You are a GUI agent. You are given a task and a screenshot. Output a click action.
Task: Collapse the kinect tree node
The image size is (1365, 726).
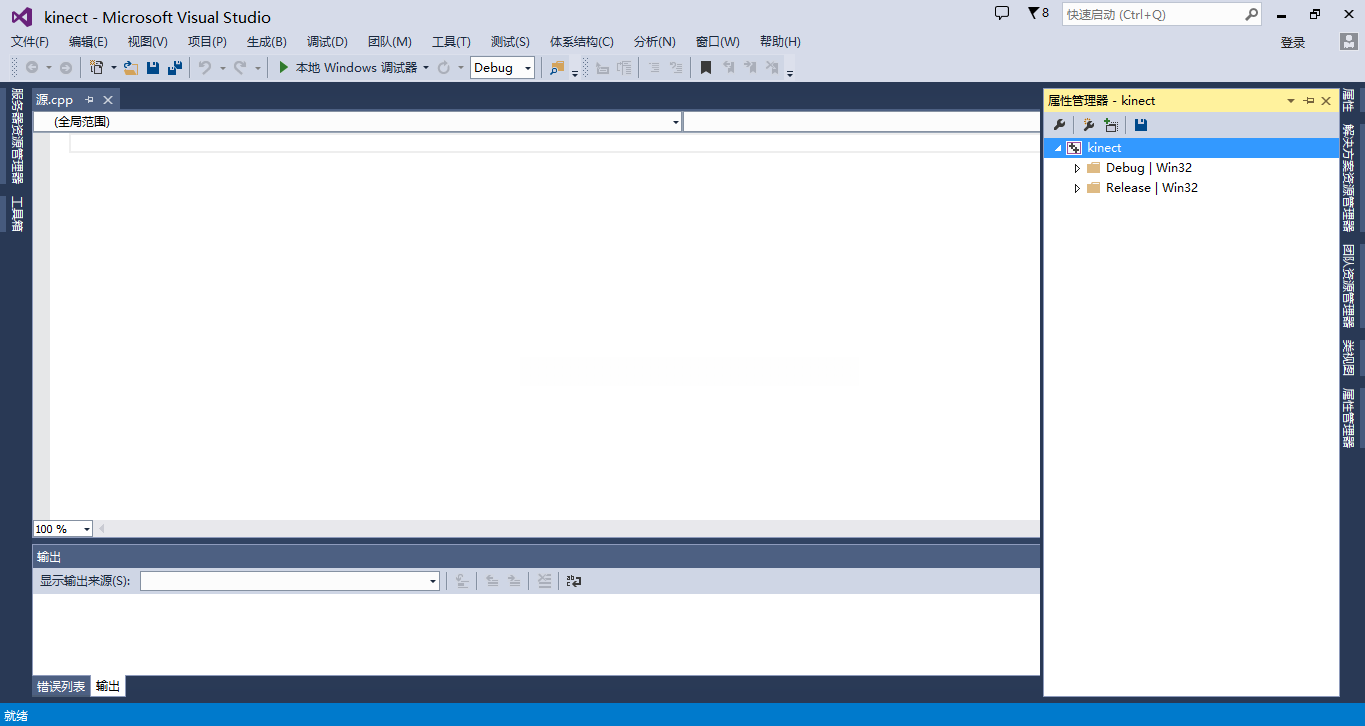point(1058,148)
